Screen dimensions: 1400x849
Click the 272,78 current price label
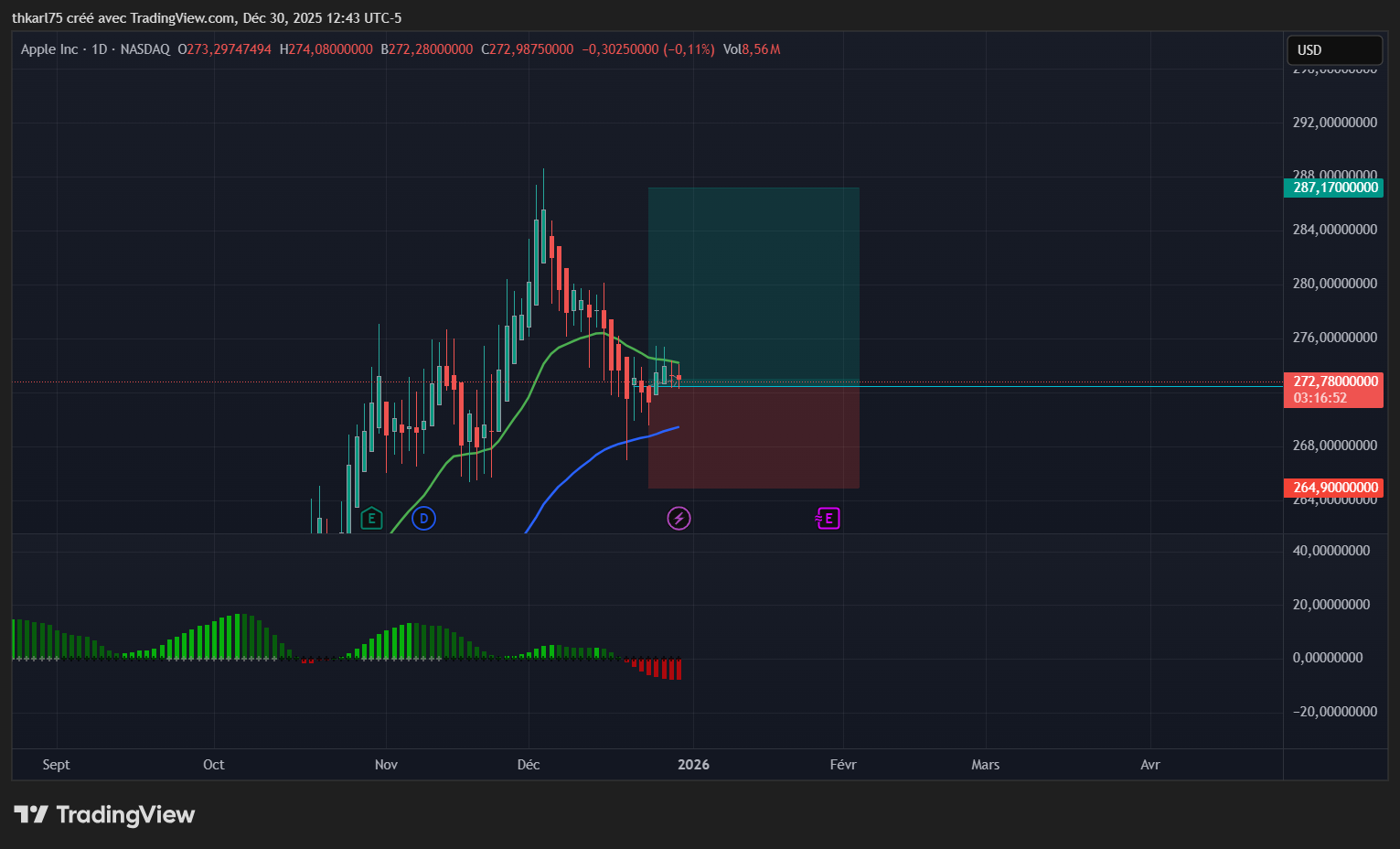[x=1334, y=382]
